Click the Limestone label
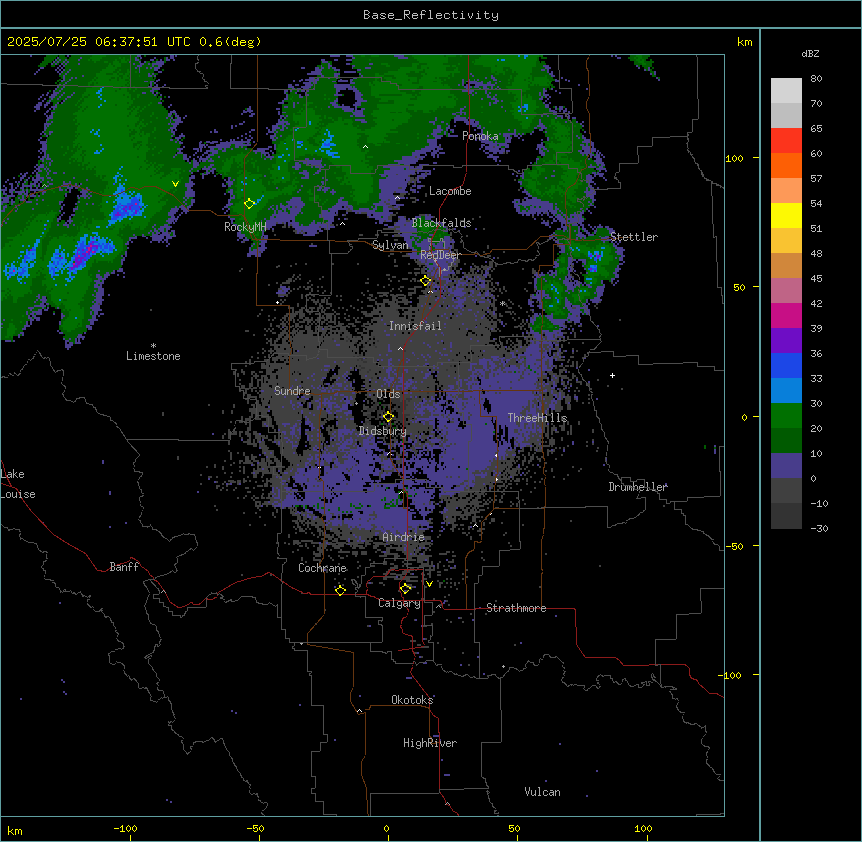Viewport: 862px width, 842px height. [x=153, y=356]
